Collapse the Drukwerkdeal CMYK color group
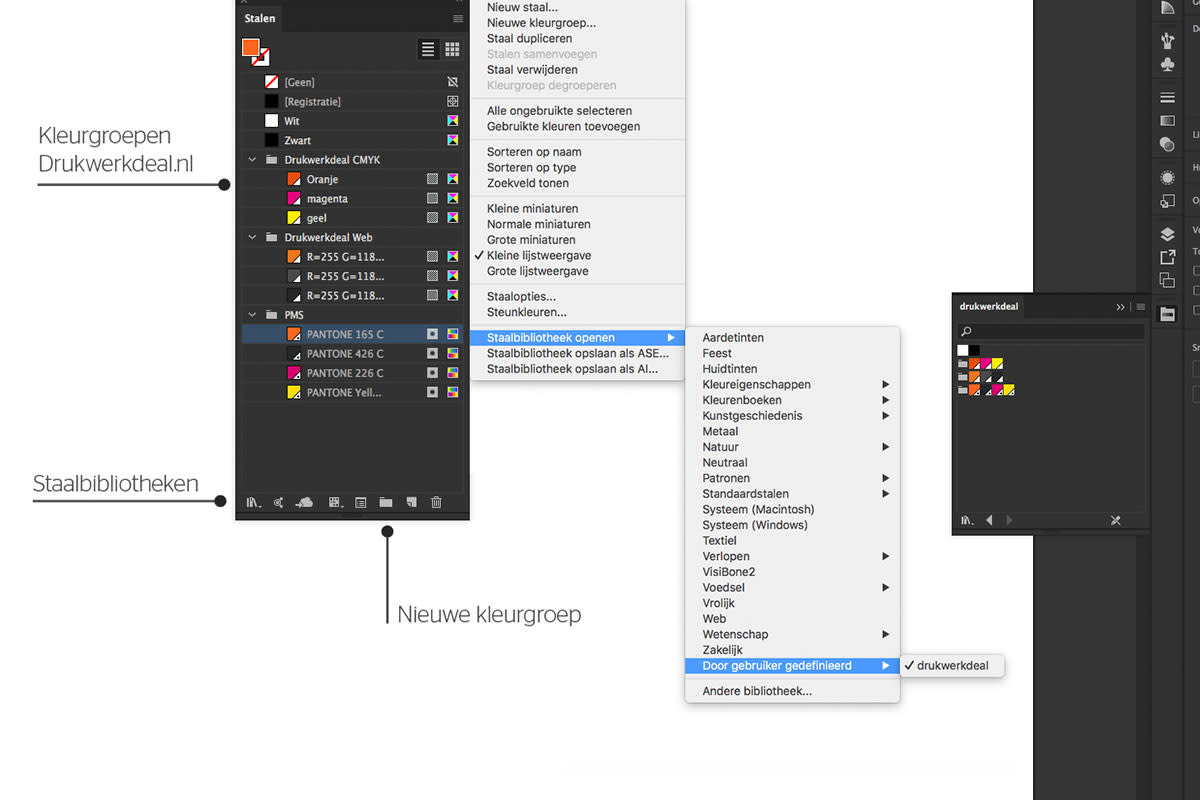 [252, 160]
